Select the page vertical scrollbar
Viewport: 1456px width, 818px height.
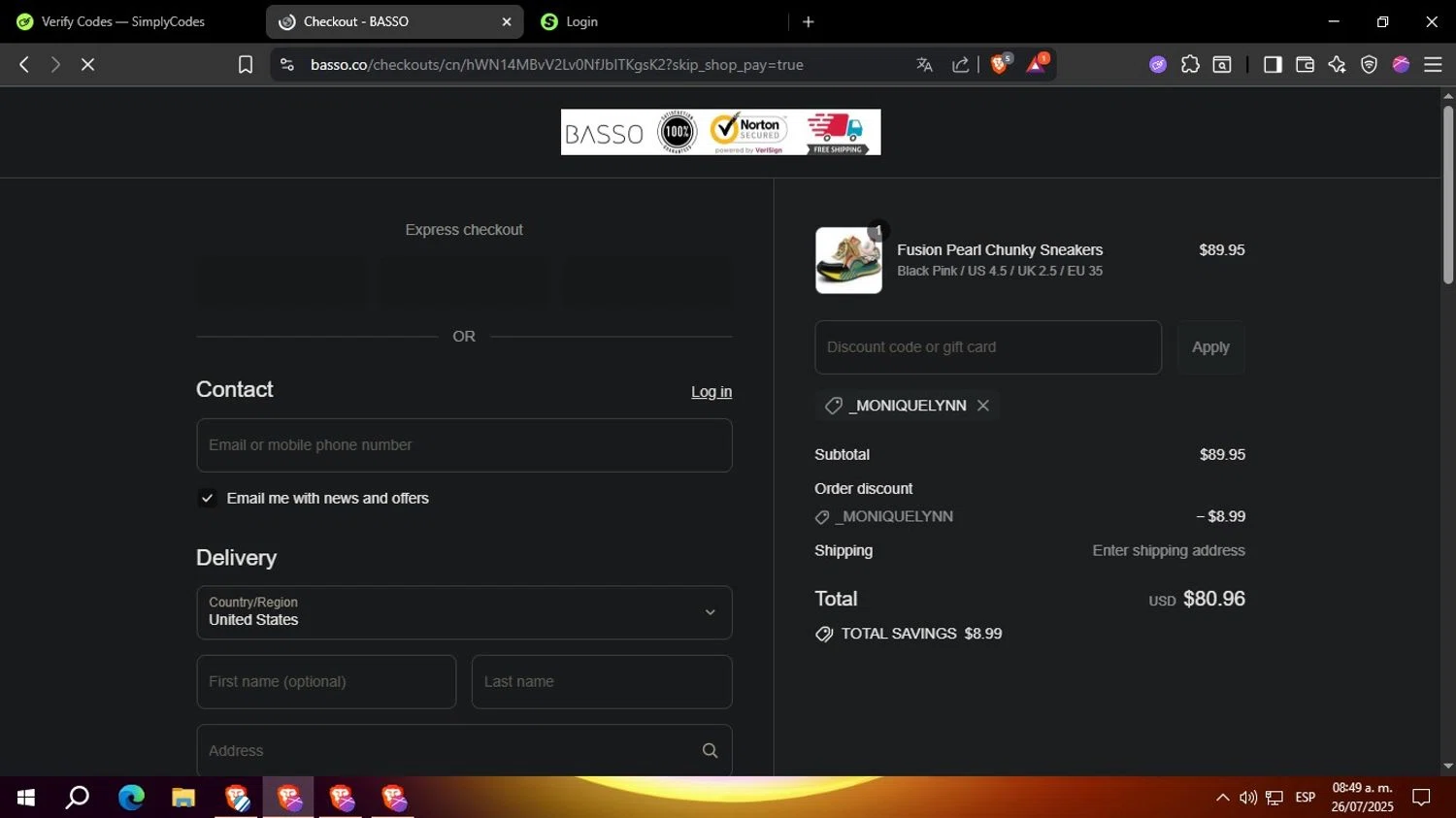[x=1448, y=194]
